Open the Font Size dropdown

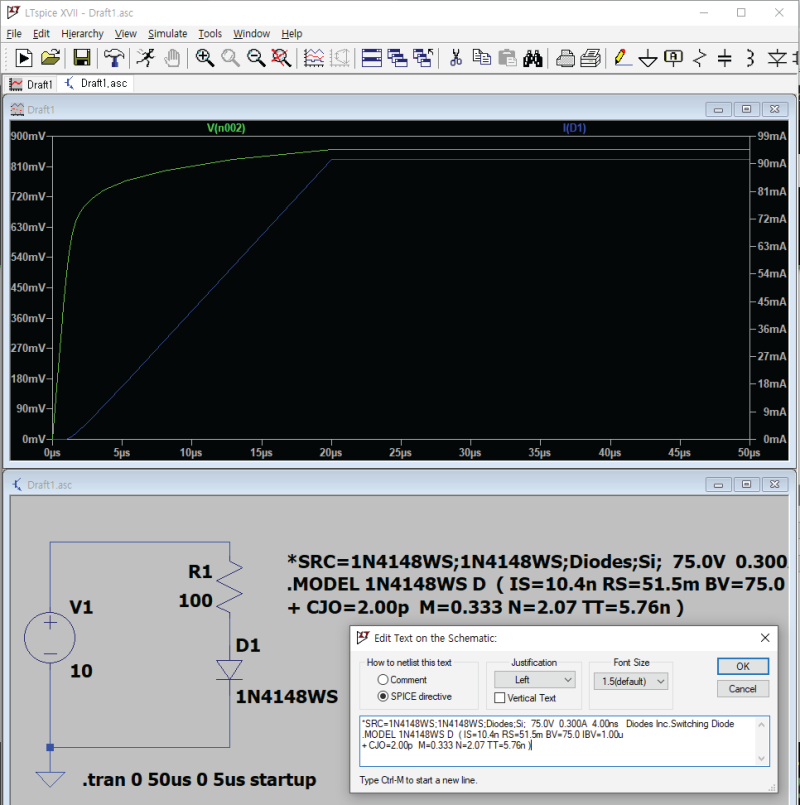pyautogui.click(x=630, y=681)
